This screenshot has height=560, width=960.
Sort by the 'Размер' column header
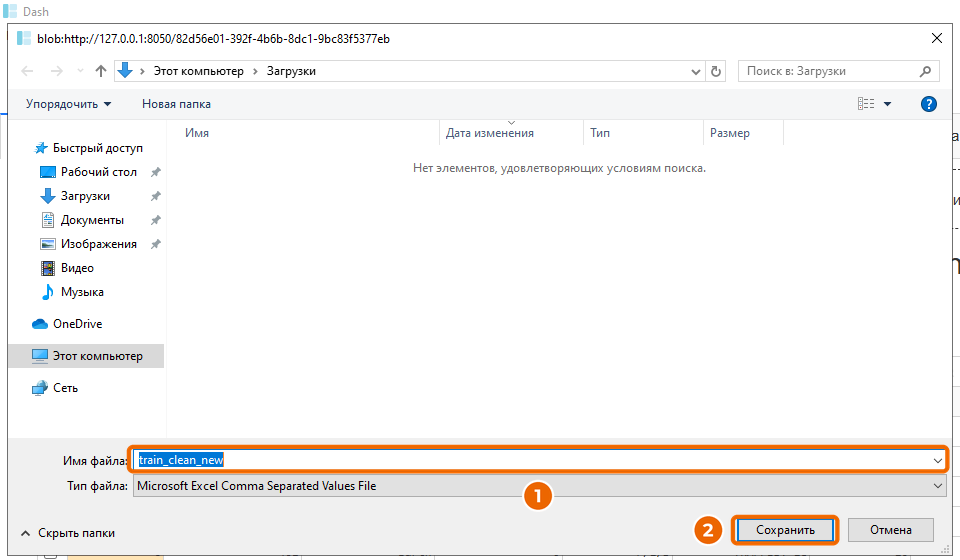[x=730, y=133]
